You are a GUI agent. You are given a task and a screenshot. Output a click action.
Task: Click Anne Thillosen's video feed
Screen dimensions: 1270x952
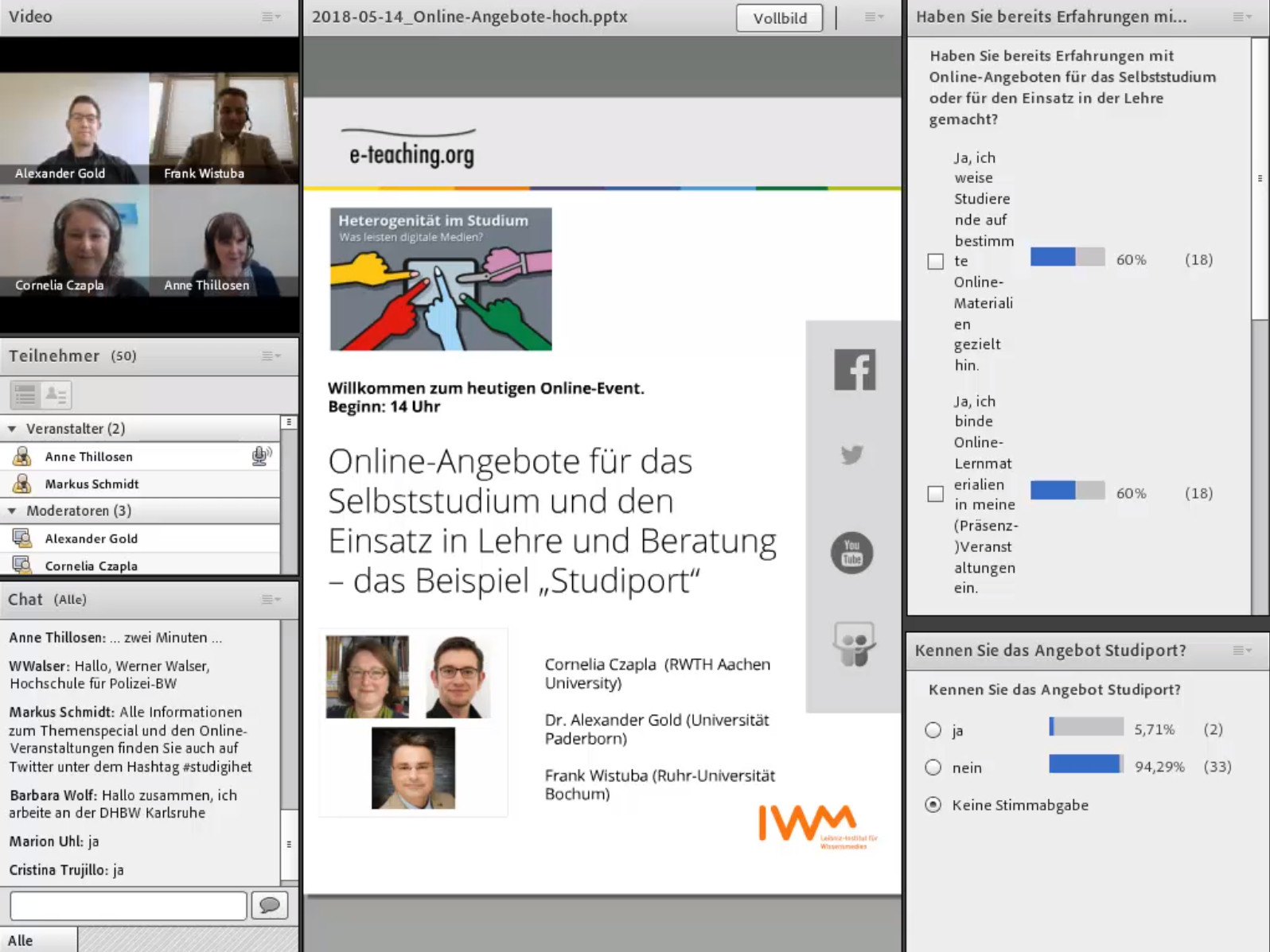(224, 241)
